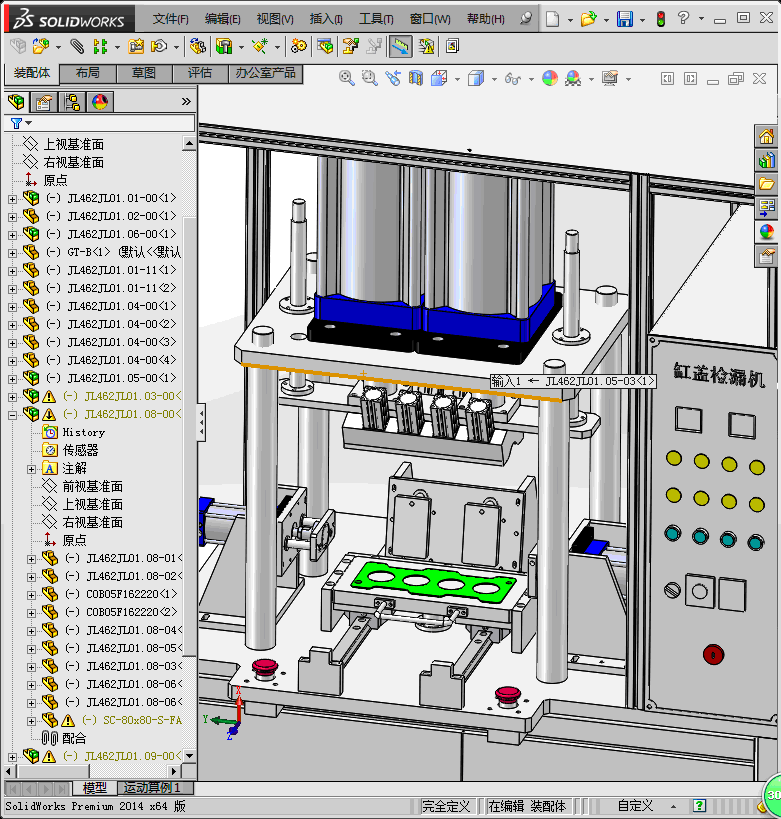Open the Display Style dropdown arrow
Image resolution: width=781 pixels, height=819 pixels.
pos(494,80)
